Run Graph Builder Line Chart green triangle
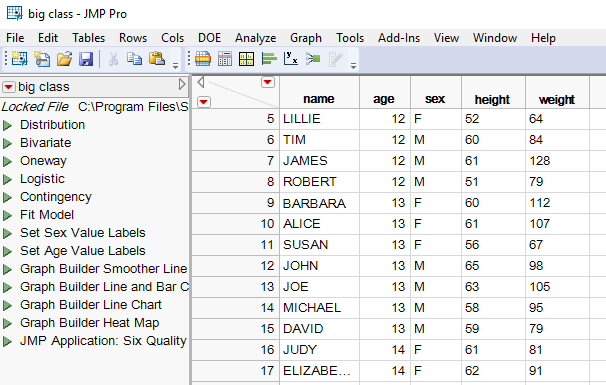 tap(7, 305)
